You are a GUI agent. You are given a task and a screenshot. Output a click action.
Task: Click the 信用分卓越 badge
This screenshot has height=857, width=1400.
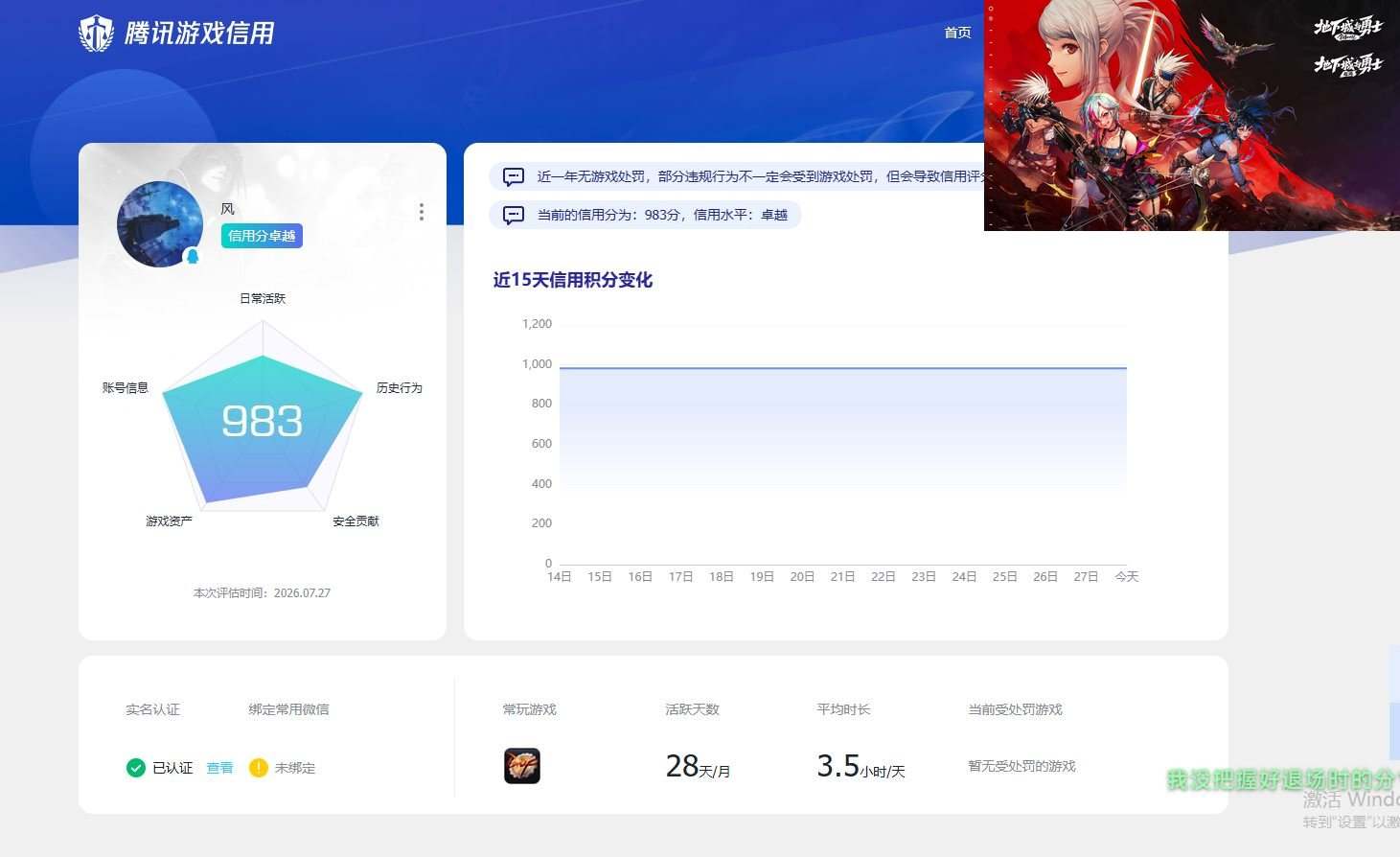[262, 236]
